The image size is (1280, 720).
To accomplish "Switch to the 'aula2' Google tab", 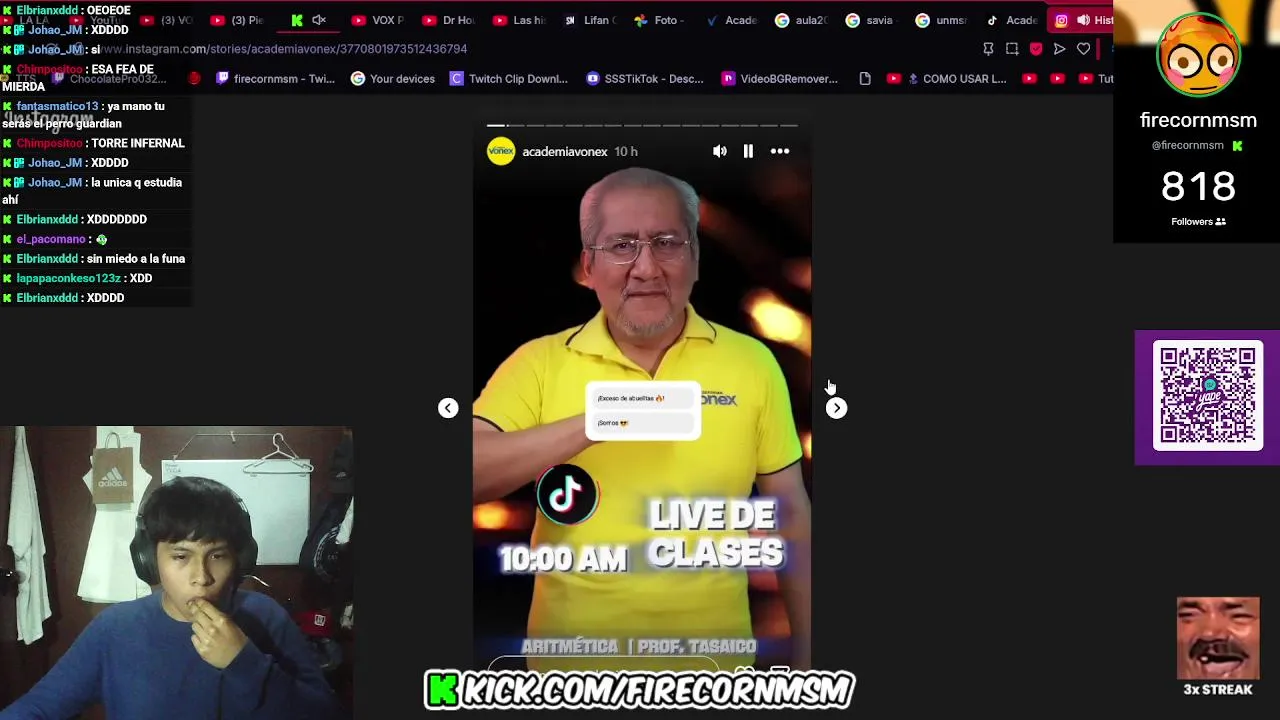I will [800, 20].
